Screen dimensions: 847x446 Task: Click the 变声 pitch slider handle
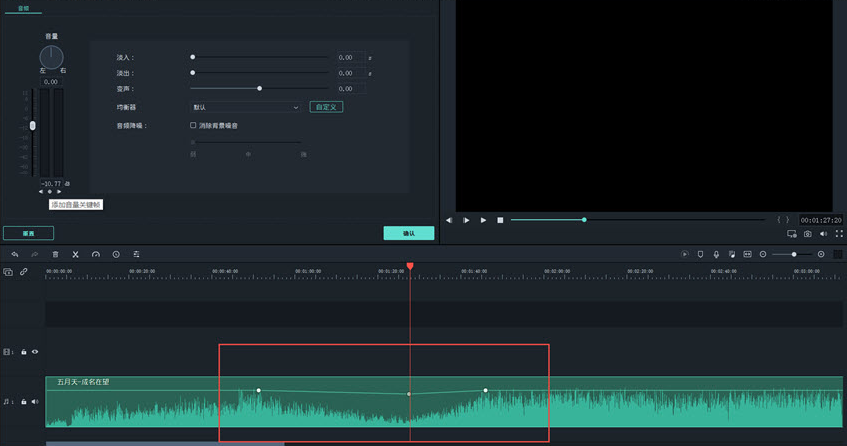point(260,89)
